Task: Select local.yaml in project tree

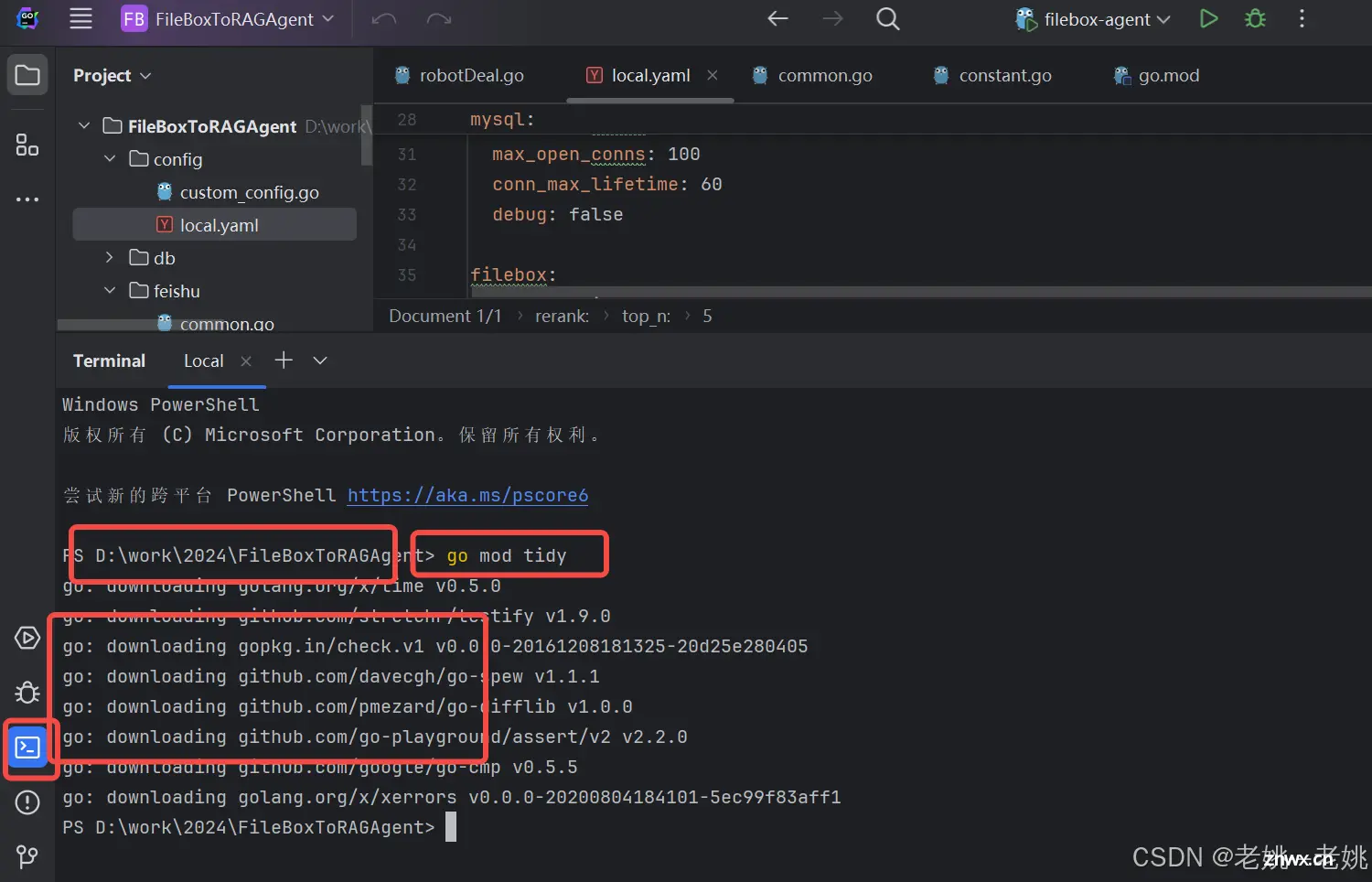Action: tap(215, 224)
